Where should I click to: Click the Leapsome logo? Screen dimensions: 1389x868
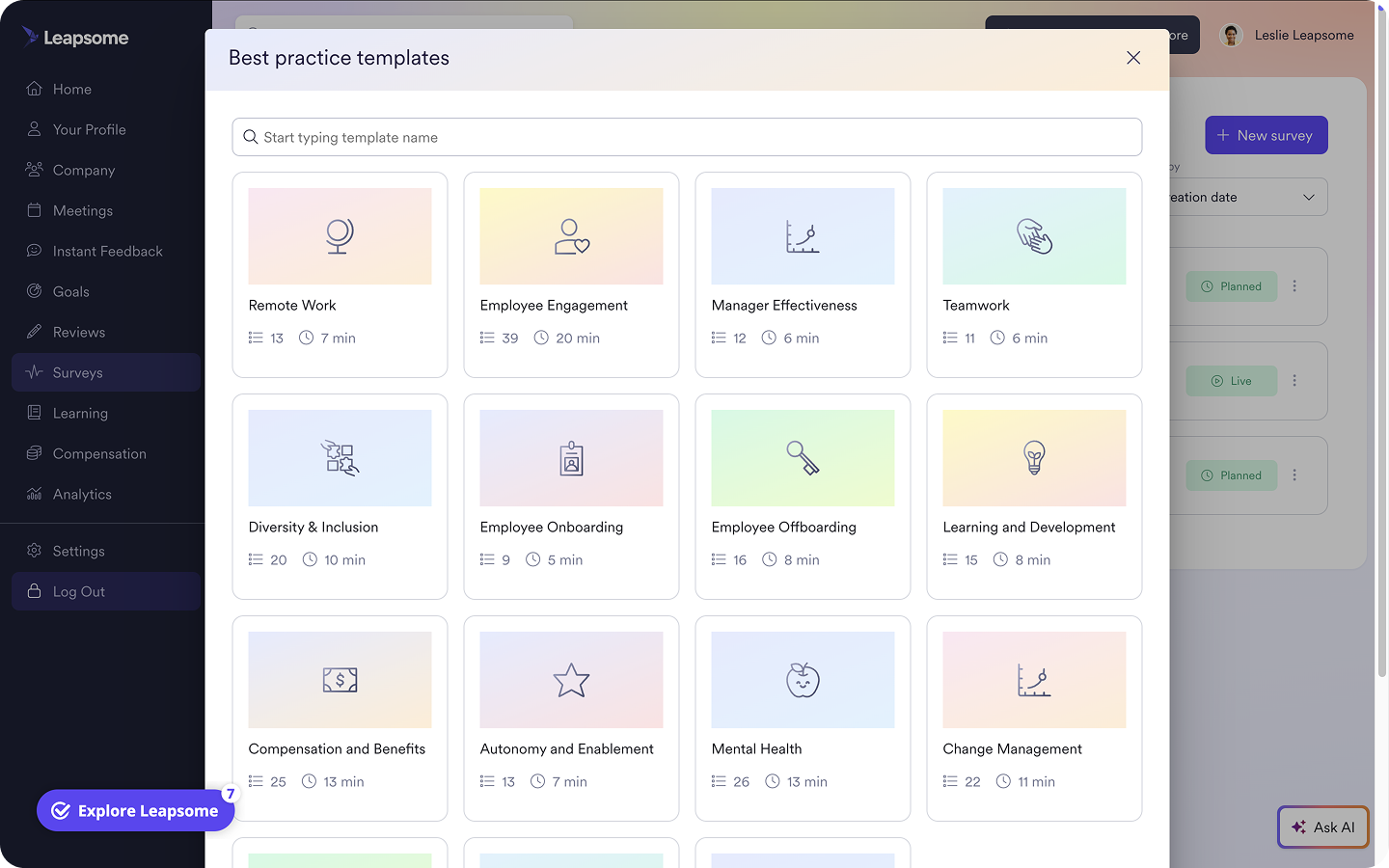75,38
